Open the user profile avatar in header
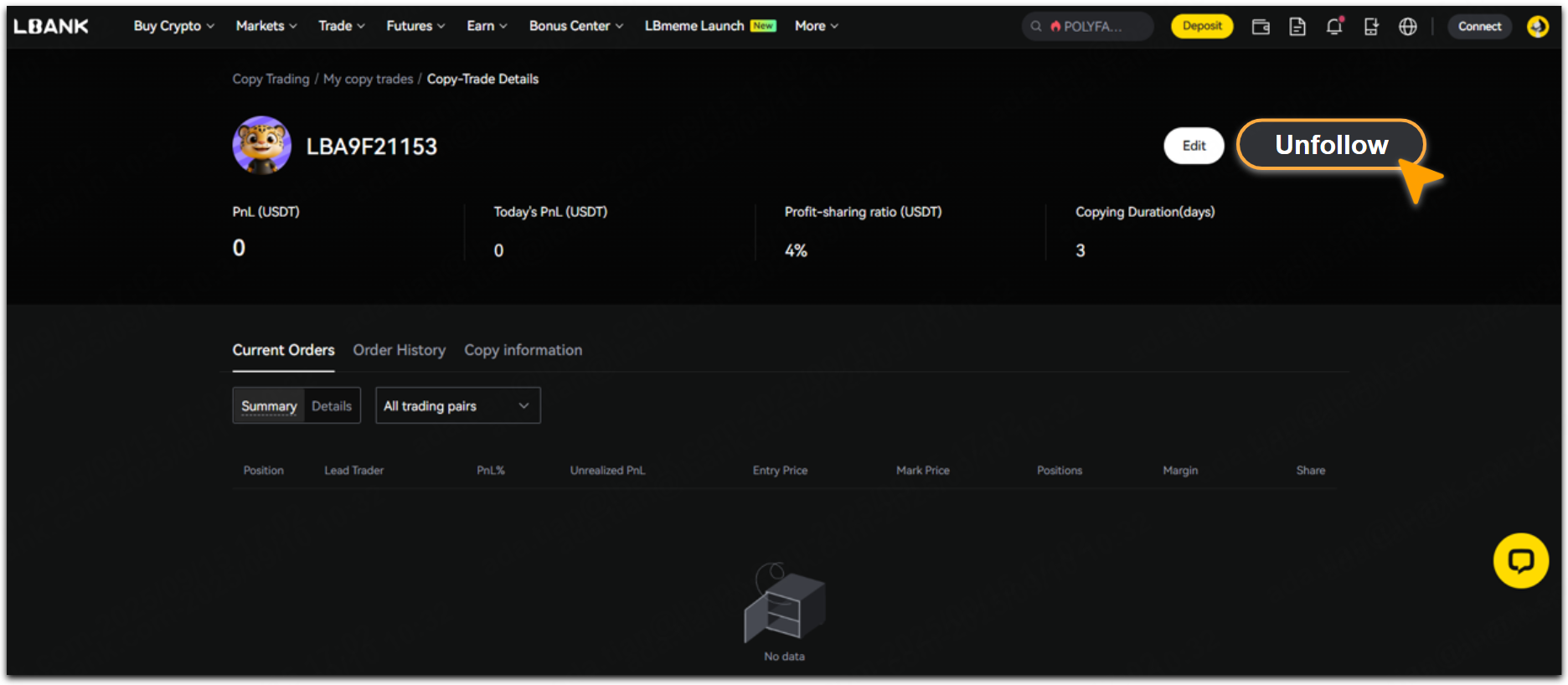1568x685 pixels. pos(1538,27)
